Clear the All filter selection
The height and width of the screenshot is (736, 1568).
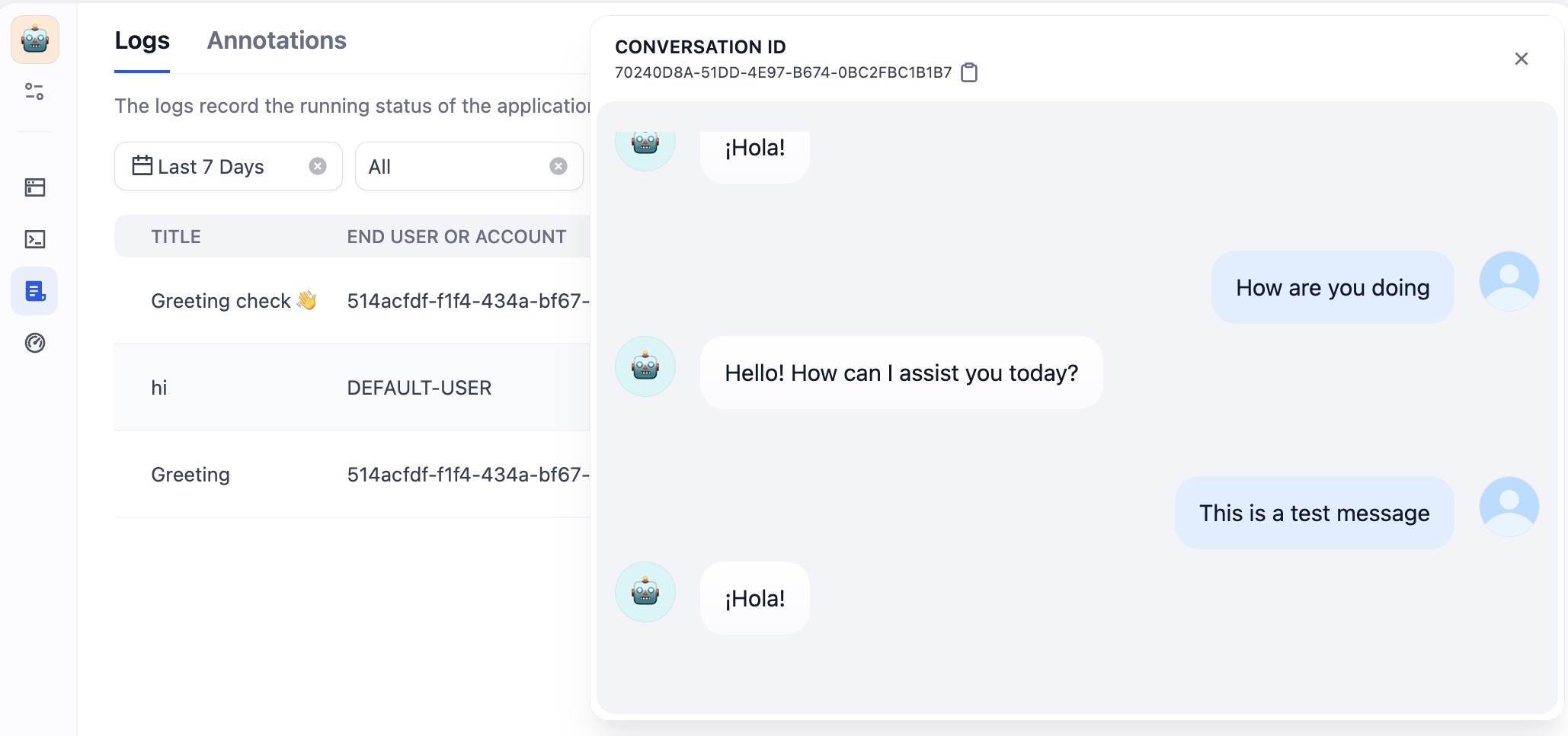558,166
